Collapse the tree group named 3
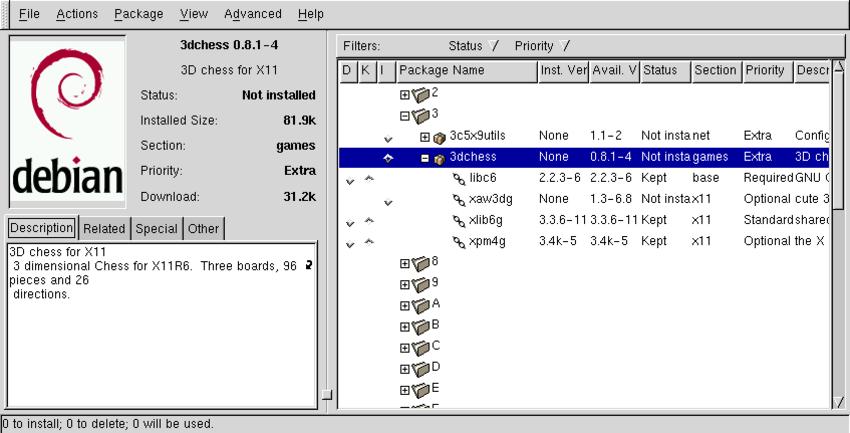Viewport: 850px width, 433px height. 405,116
